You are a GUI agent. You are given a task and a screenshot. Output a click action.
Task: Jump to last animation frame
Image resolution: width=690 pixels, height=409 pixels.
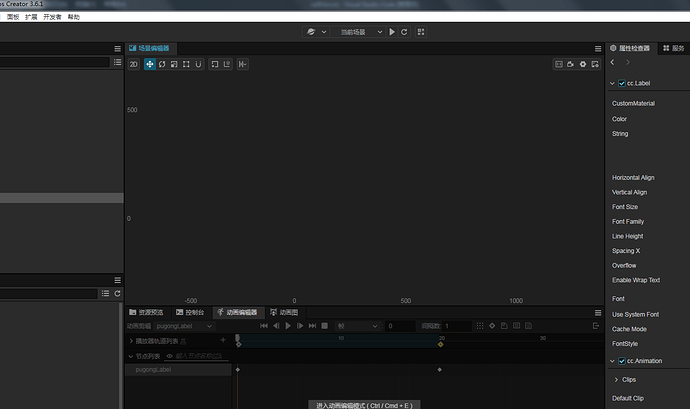coord(312,326)
